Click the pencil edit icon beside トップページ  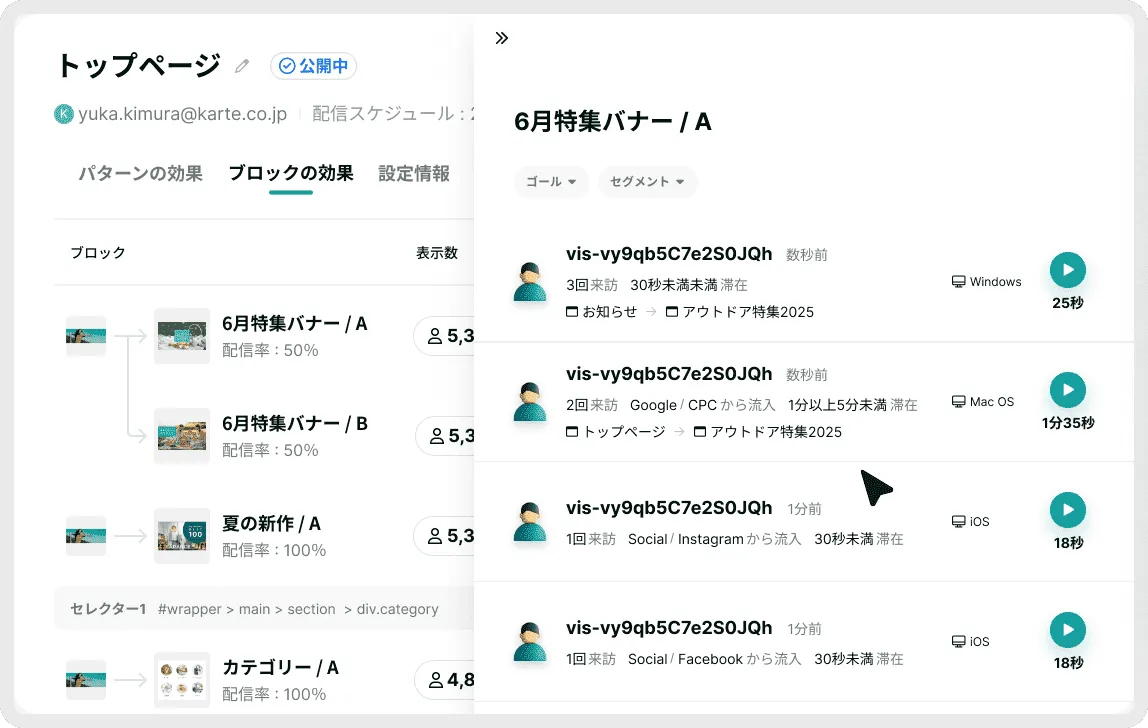click(x=242, y=67)
